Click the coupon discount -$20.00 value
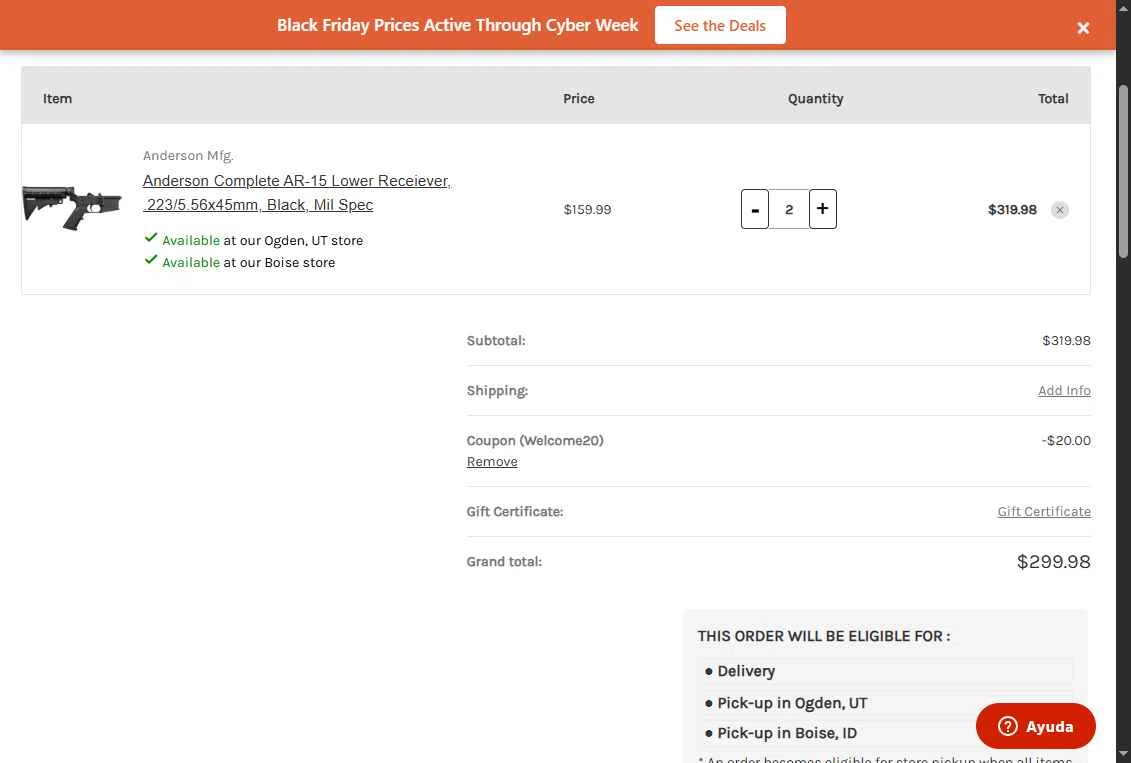 tap(1066, 441)
